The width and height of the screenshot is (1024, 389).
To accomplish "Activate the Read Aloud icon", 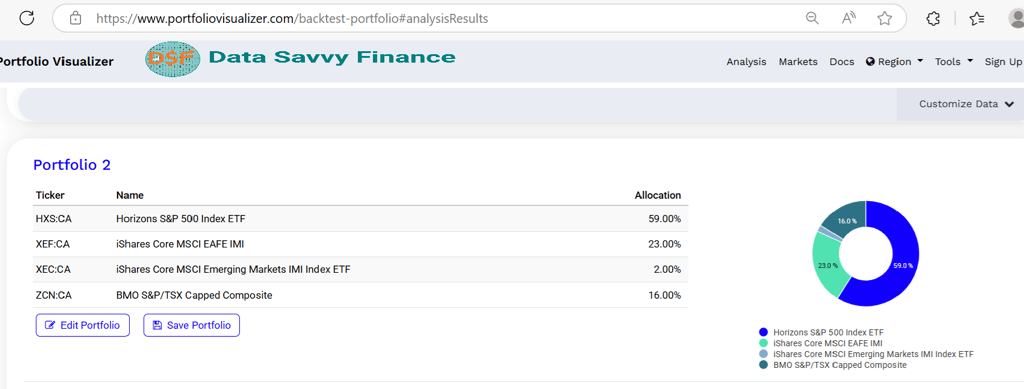I will point(849,18).
